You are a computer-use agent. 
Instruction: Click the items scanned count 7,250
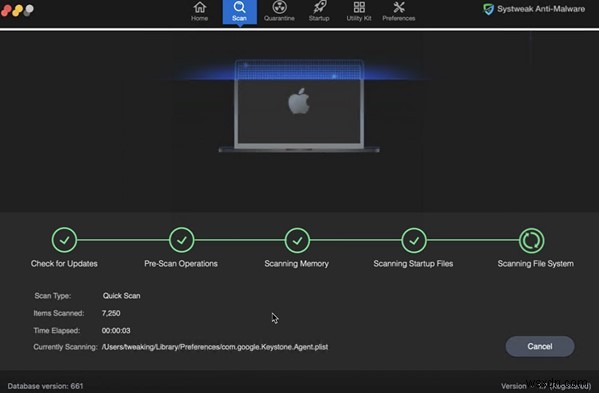(111, 313)
